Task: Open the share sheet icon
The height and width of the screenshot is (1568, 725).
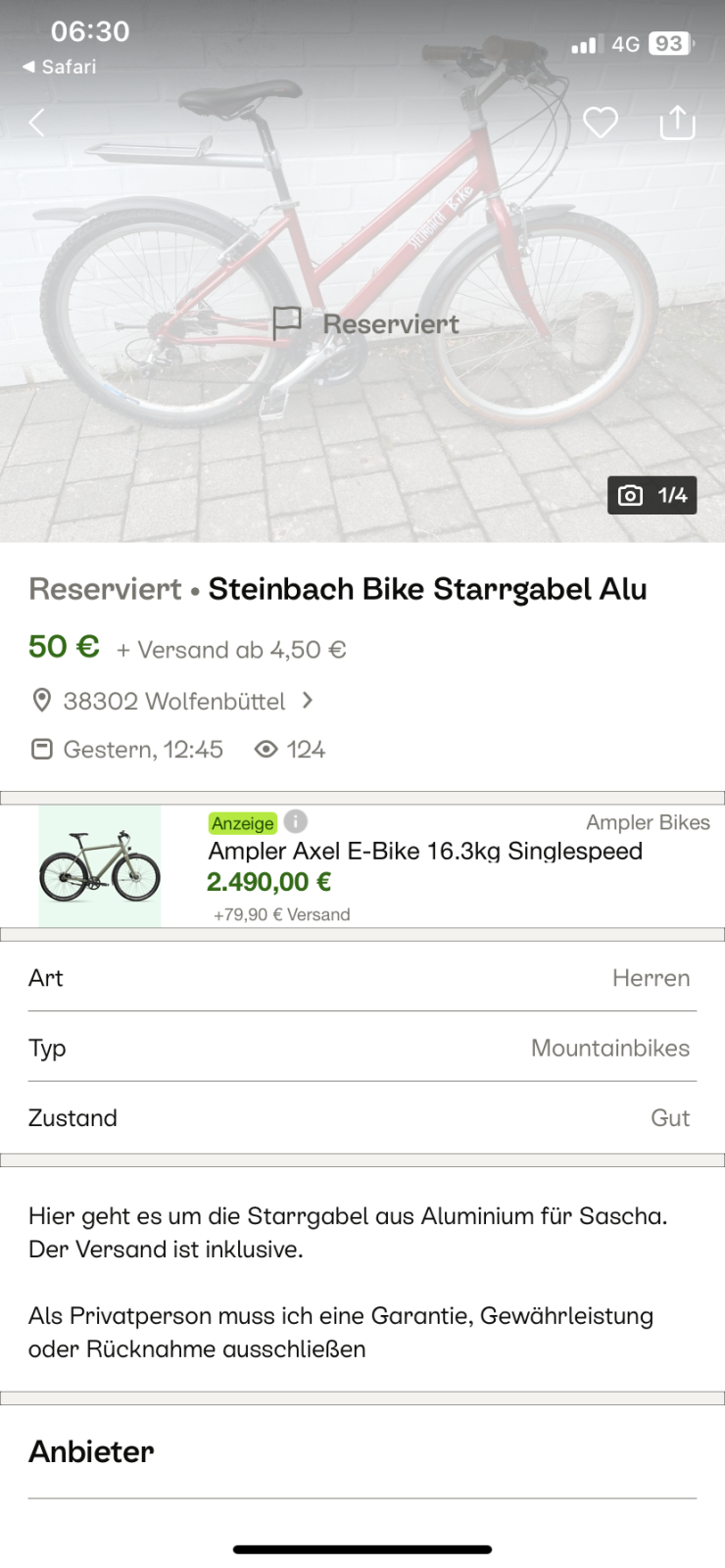Action: pos(677,122)
